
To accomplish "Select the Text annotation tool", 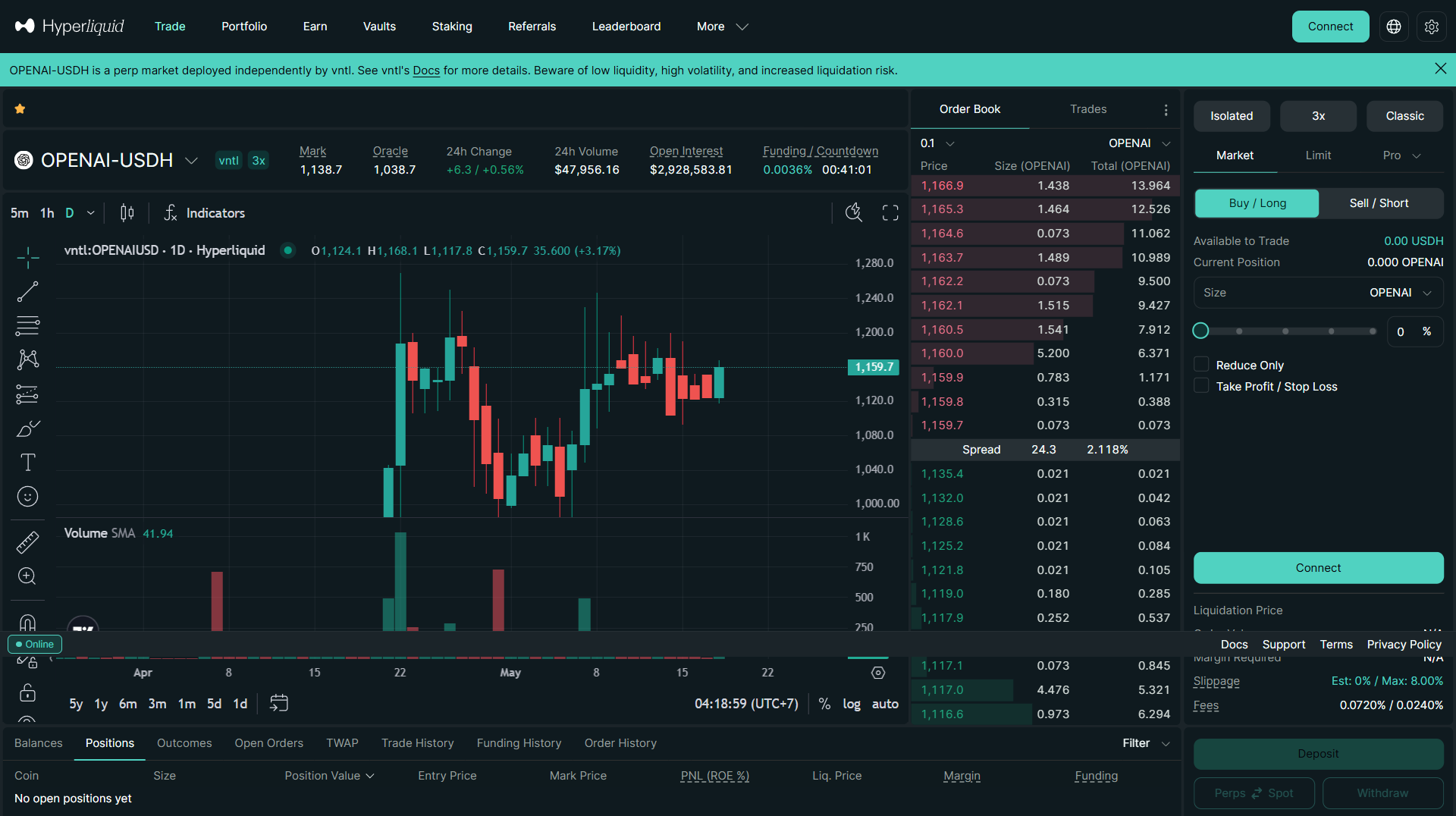I will pyautogui.click(x=28, y=463).
